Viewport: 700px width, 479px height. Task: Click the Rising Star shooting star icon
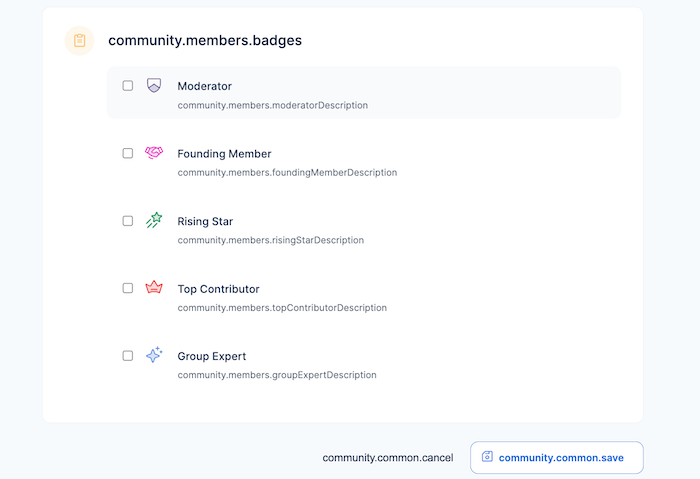click(154, 221)
